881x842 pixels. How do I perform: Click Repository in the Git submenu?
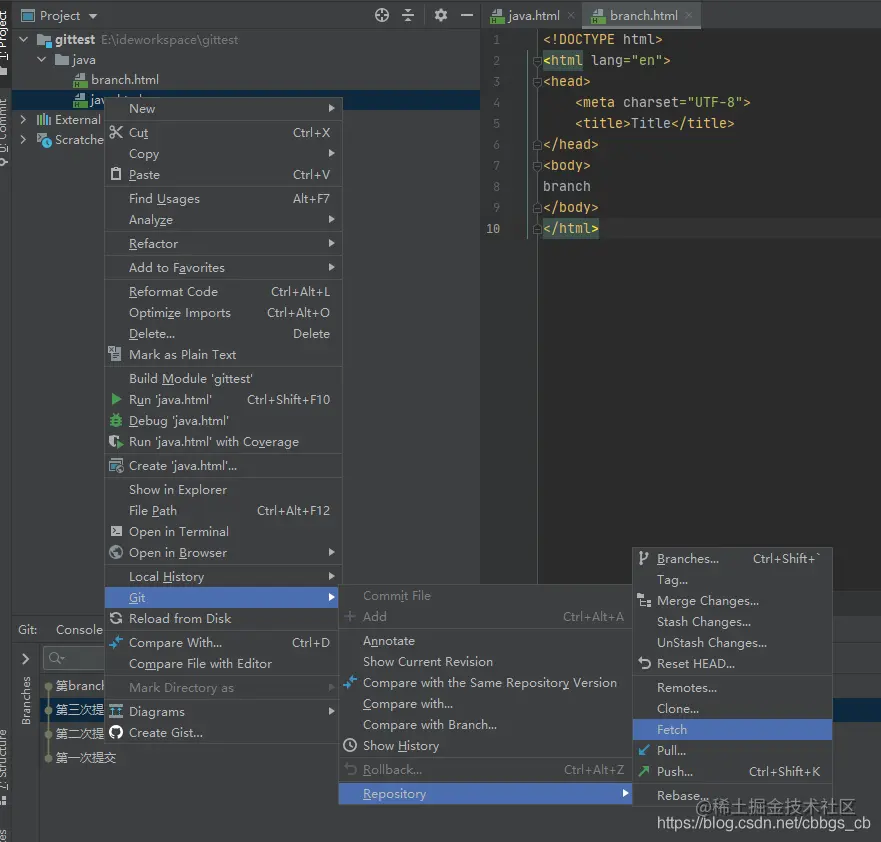(x=485, y=793)
